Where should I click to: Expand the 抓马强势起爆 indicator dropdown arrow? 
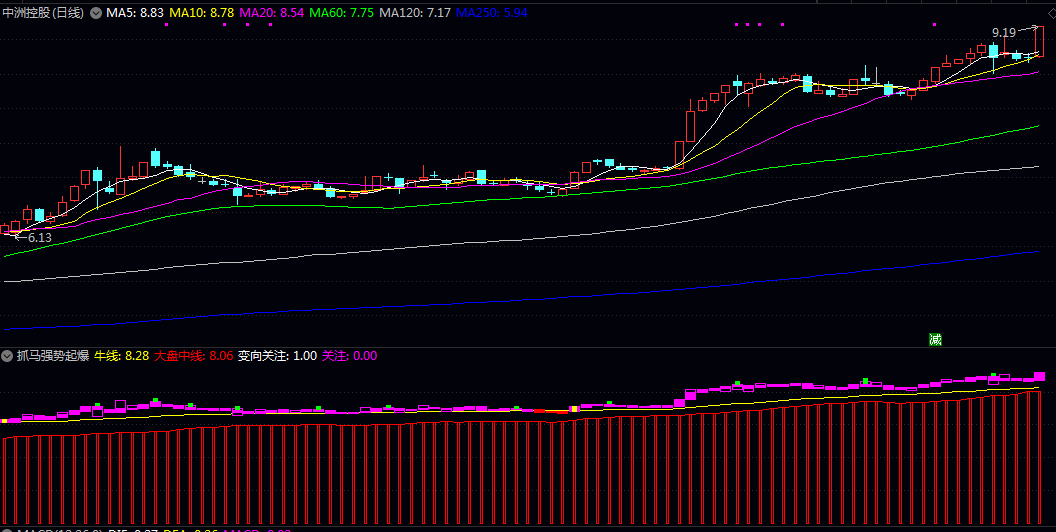pos(7,355)
